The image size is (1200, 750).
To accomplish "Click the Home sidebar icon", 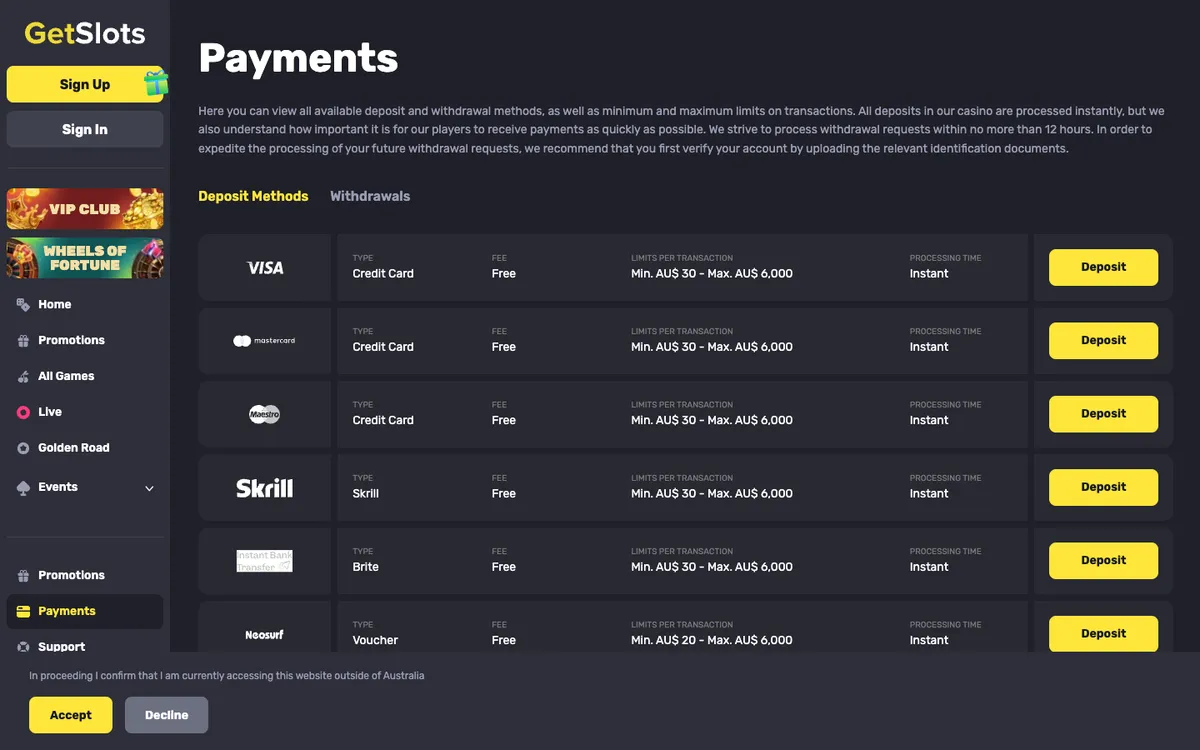I will (x=23, y=304).
